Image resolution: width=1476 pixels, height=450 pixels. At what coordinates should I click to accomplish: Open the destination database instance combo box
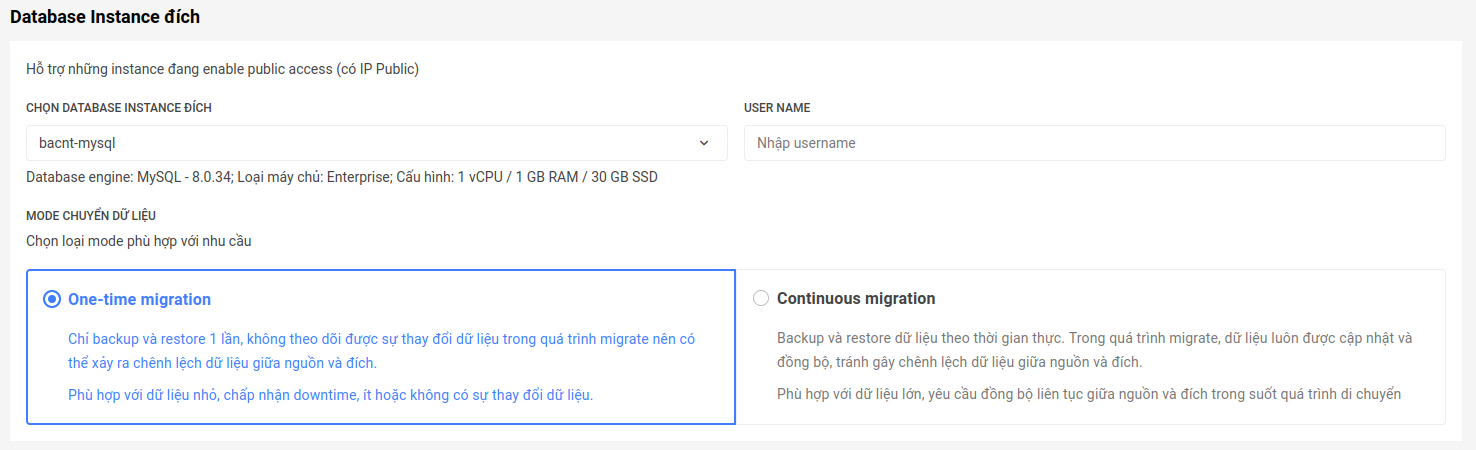point(377,143)
